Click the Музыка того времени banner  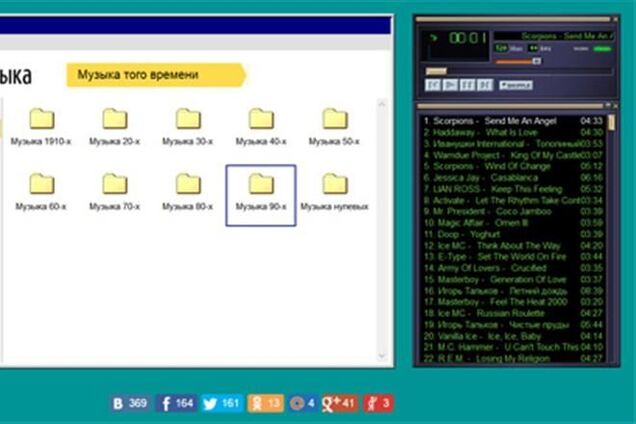[x=156, y=75]
